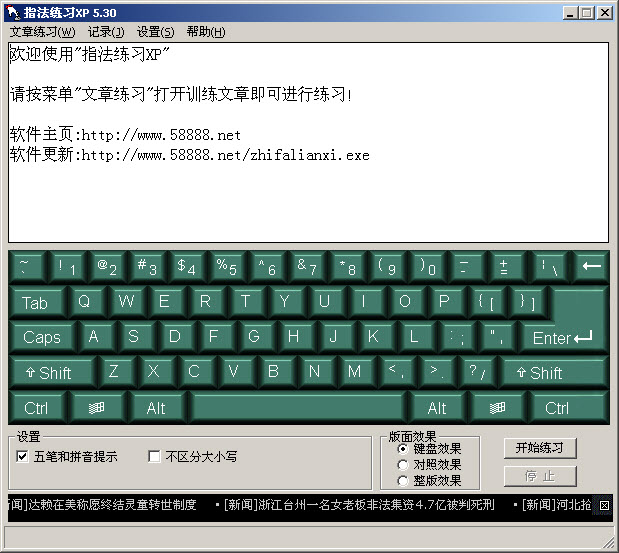Click the Caps key on keyboard
This screenshot has width=619, height=553.
tap(42, 337)
